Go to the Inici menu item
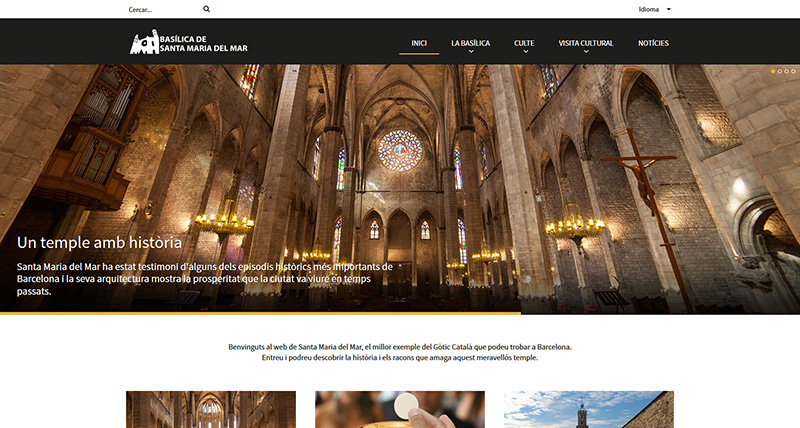 click(419, 43)
